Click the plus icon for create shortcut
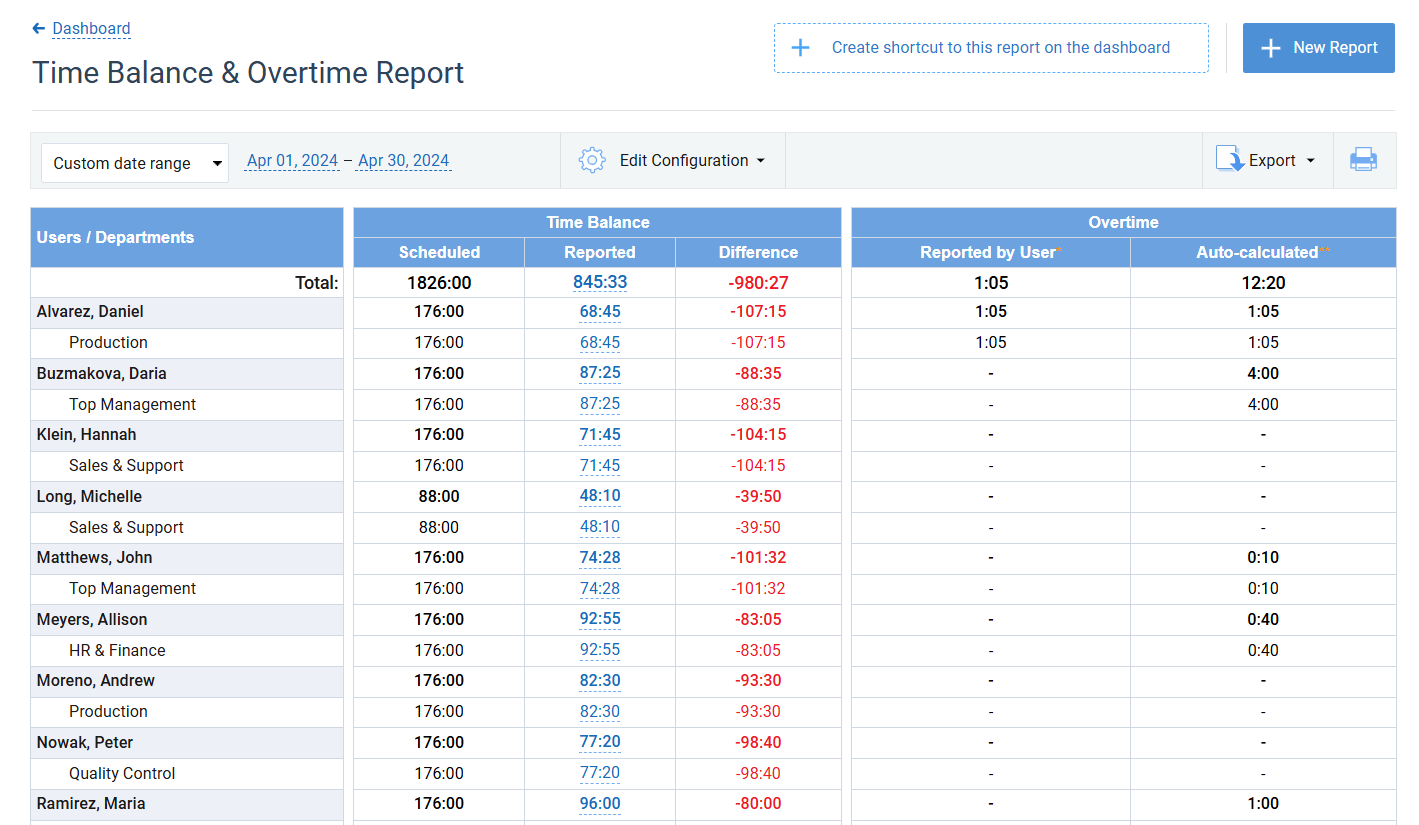This screenshot has width=1419, height=825. click(800, 48)
